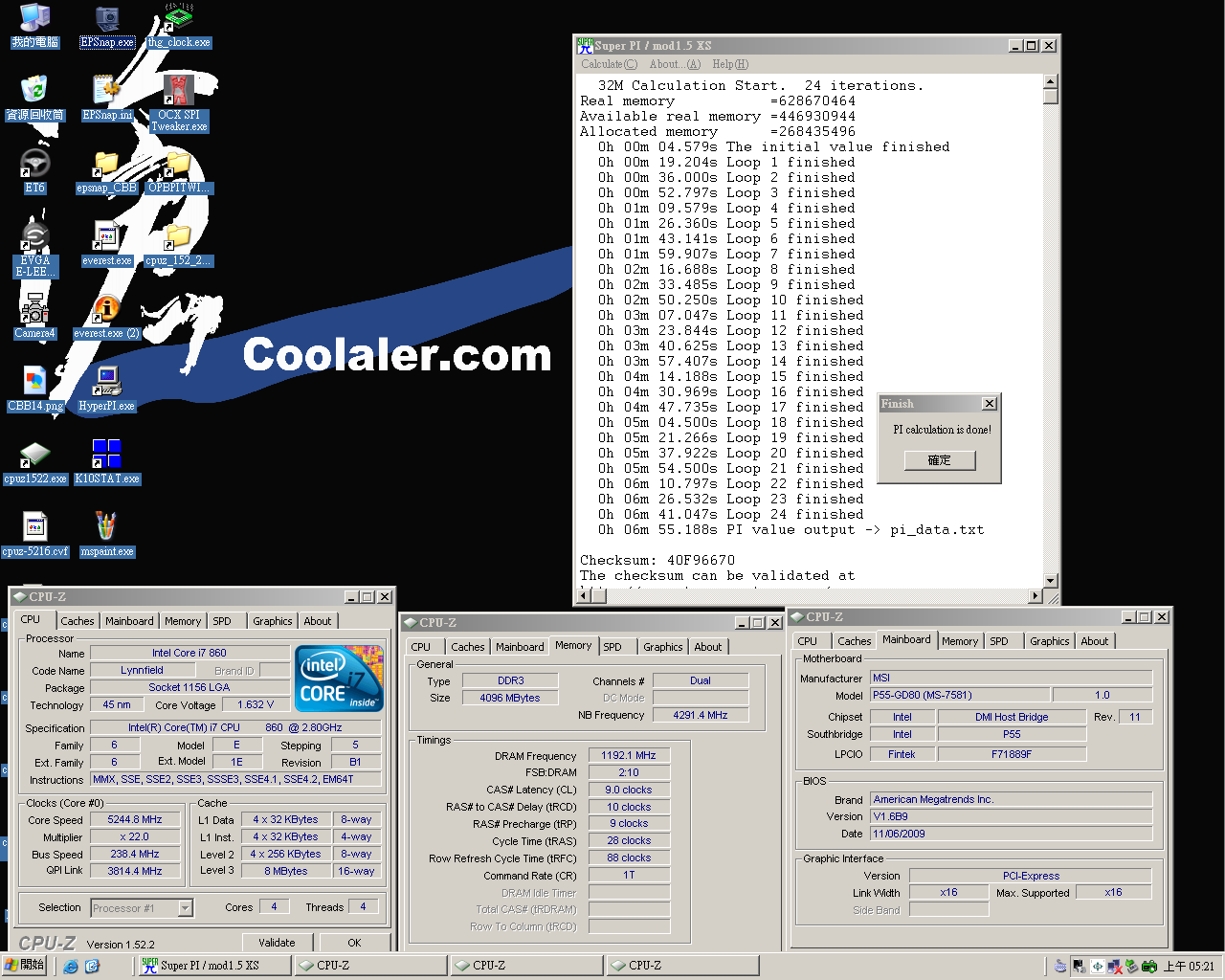Screen dimensions: 1225x980
Task: Click the DRAM Frequency value field
Action: pyautogui.click(x=629, y=756)
